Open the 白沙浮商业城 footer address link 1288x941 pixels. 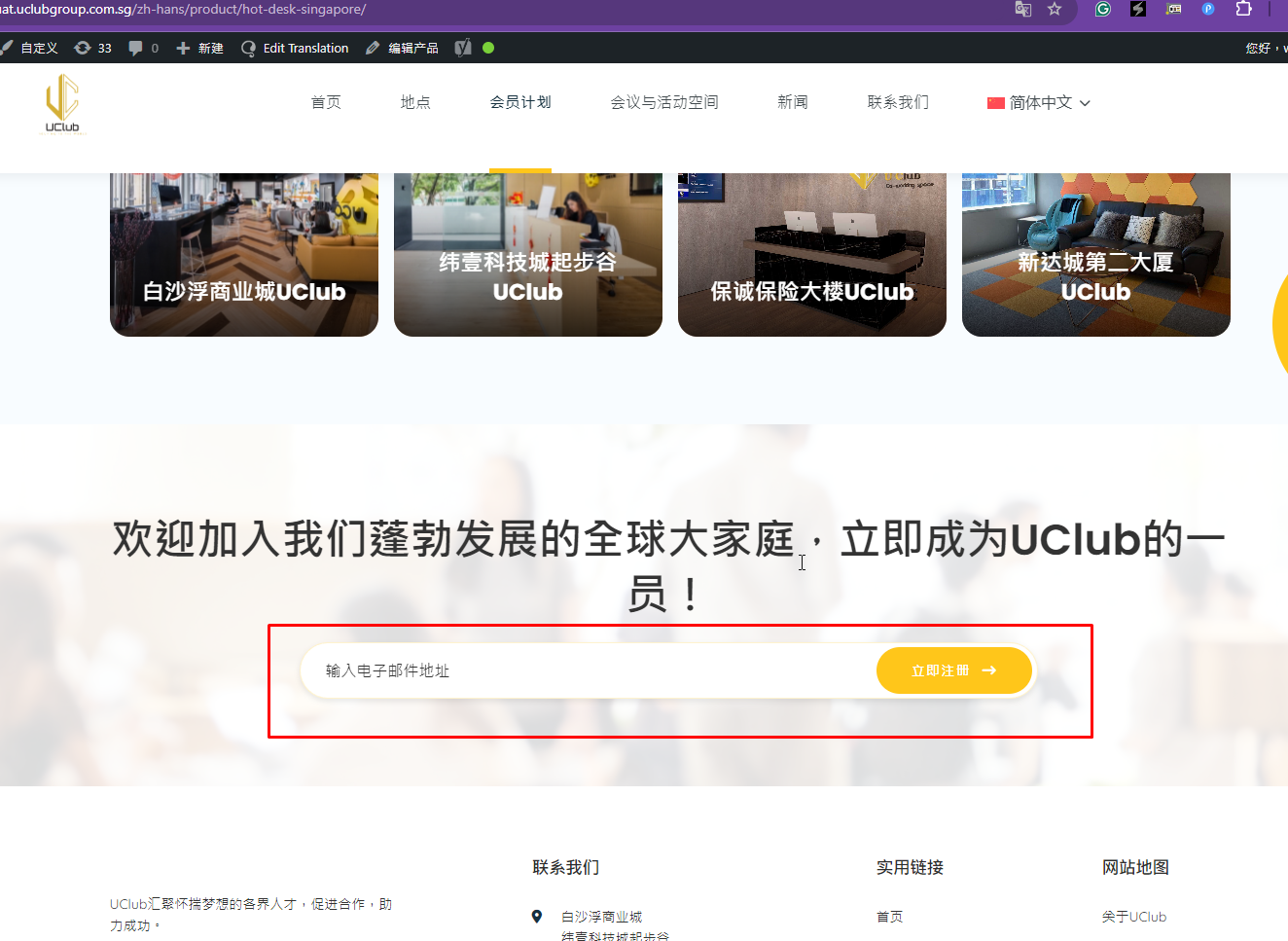coord(602,917)
